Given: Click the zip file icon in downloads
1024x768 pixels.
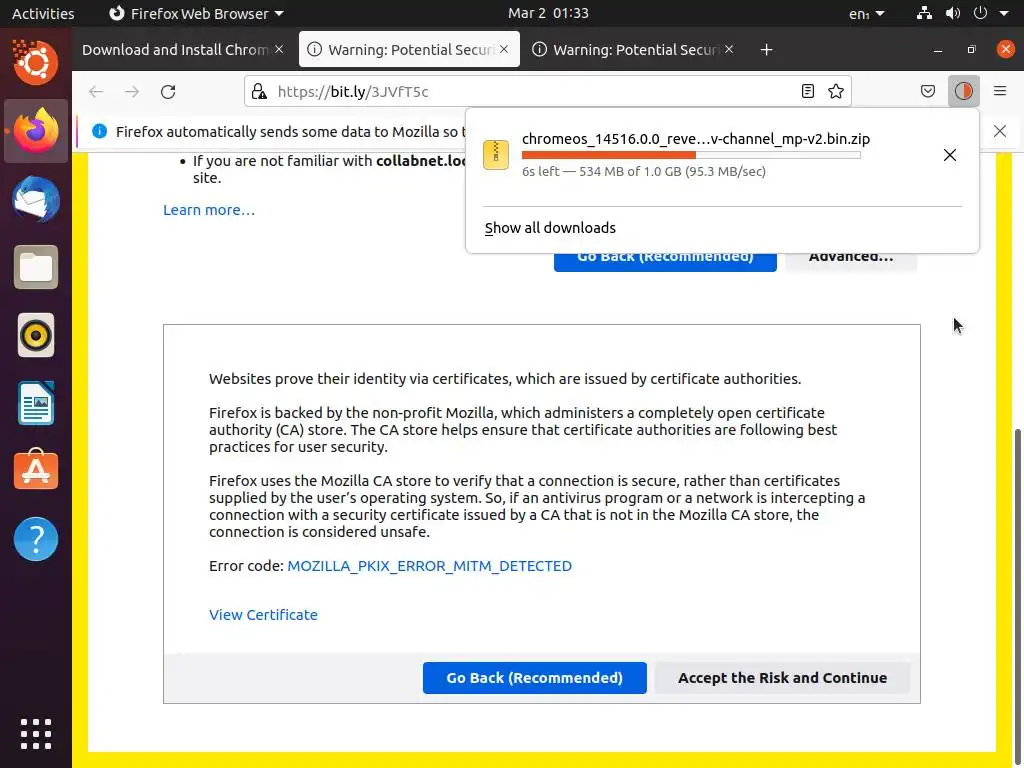Looking at the screenshot, I should click(496, 155).
